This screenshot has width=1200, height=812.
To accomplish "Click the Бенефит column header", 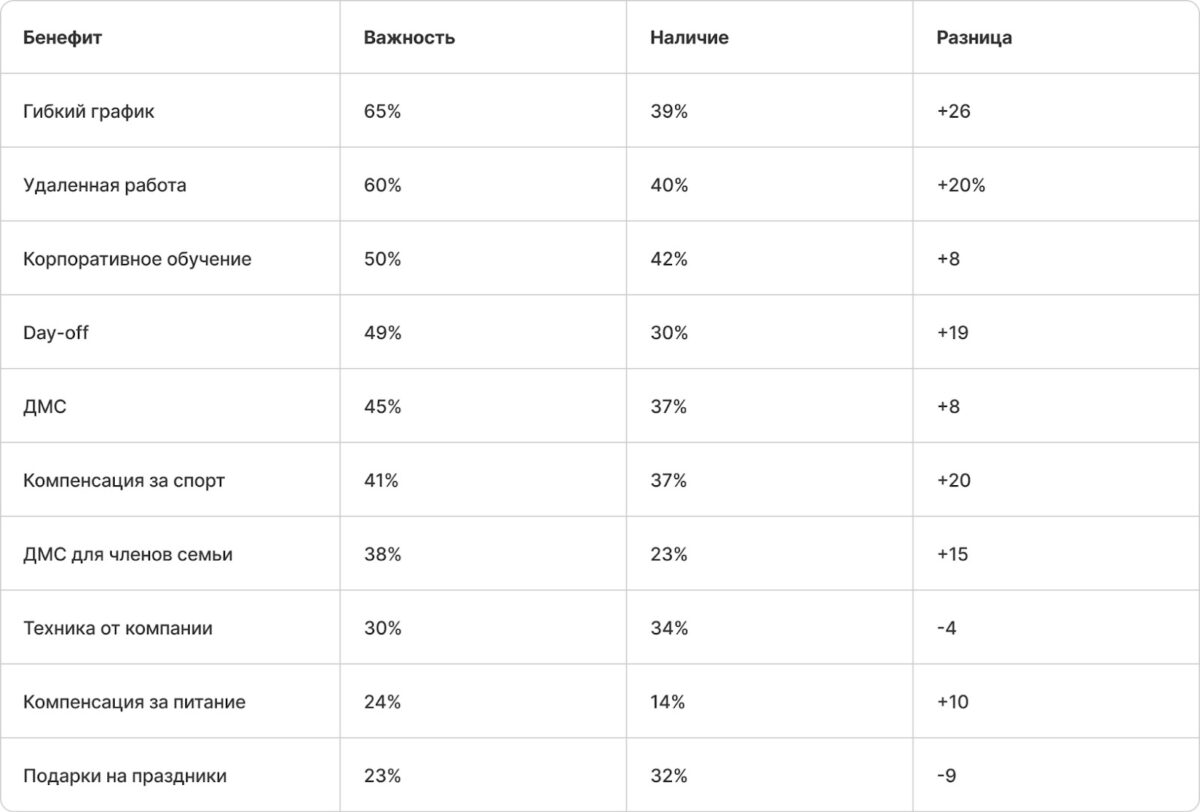I will point(63,38).
